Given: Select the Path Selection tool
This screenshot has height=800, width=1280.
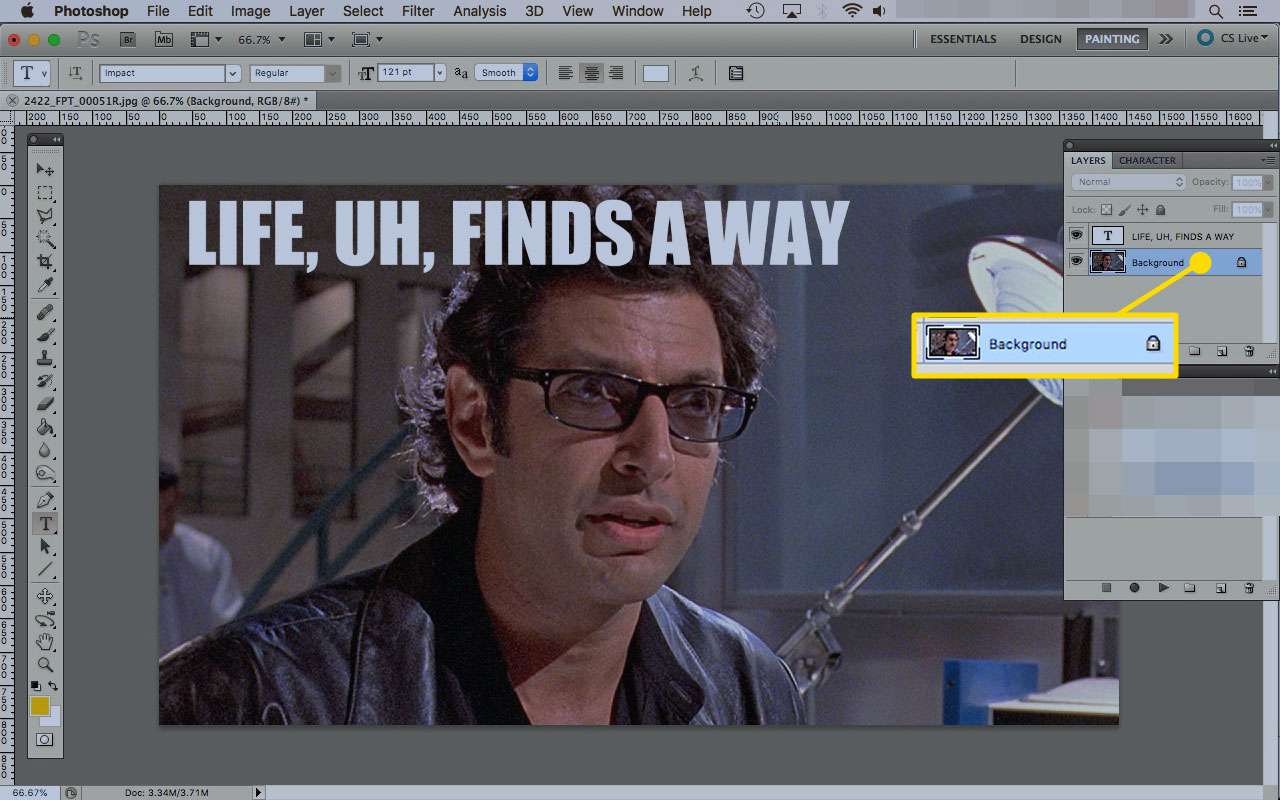Looking at the screenshot, I should [45, 547].
